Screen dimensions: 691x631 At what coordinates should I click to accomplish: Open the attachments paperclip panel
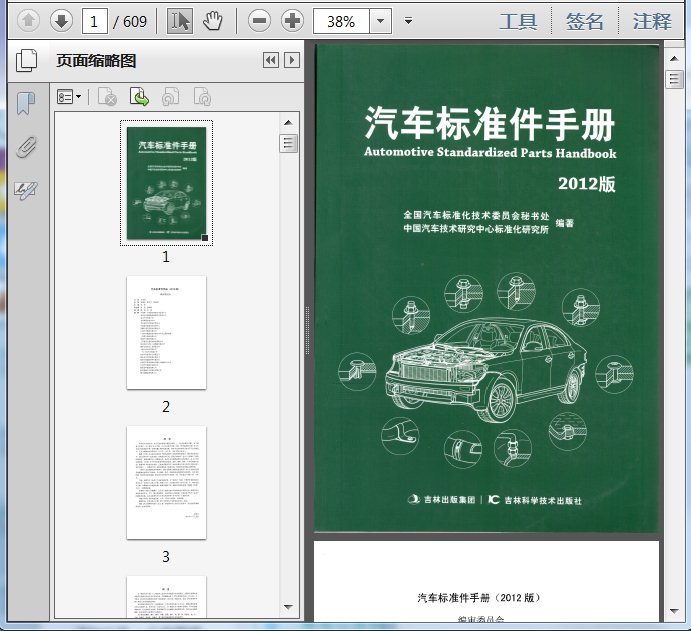pos(26,147)
